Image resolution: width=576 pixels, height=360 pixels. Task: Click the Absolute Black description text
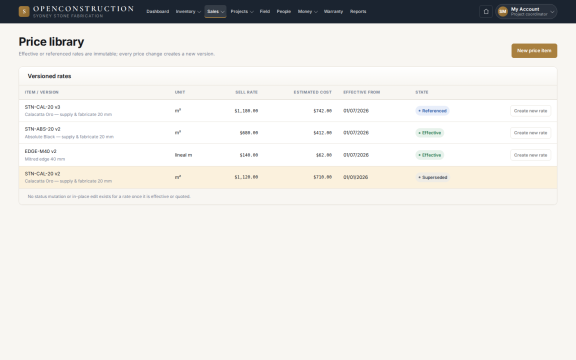point(69,137)
